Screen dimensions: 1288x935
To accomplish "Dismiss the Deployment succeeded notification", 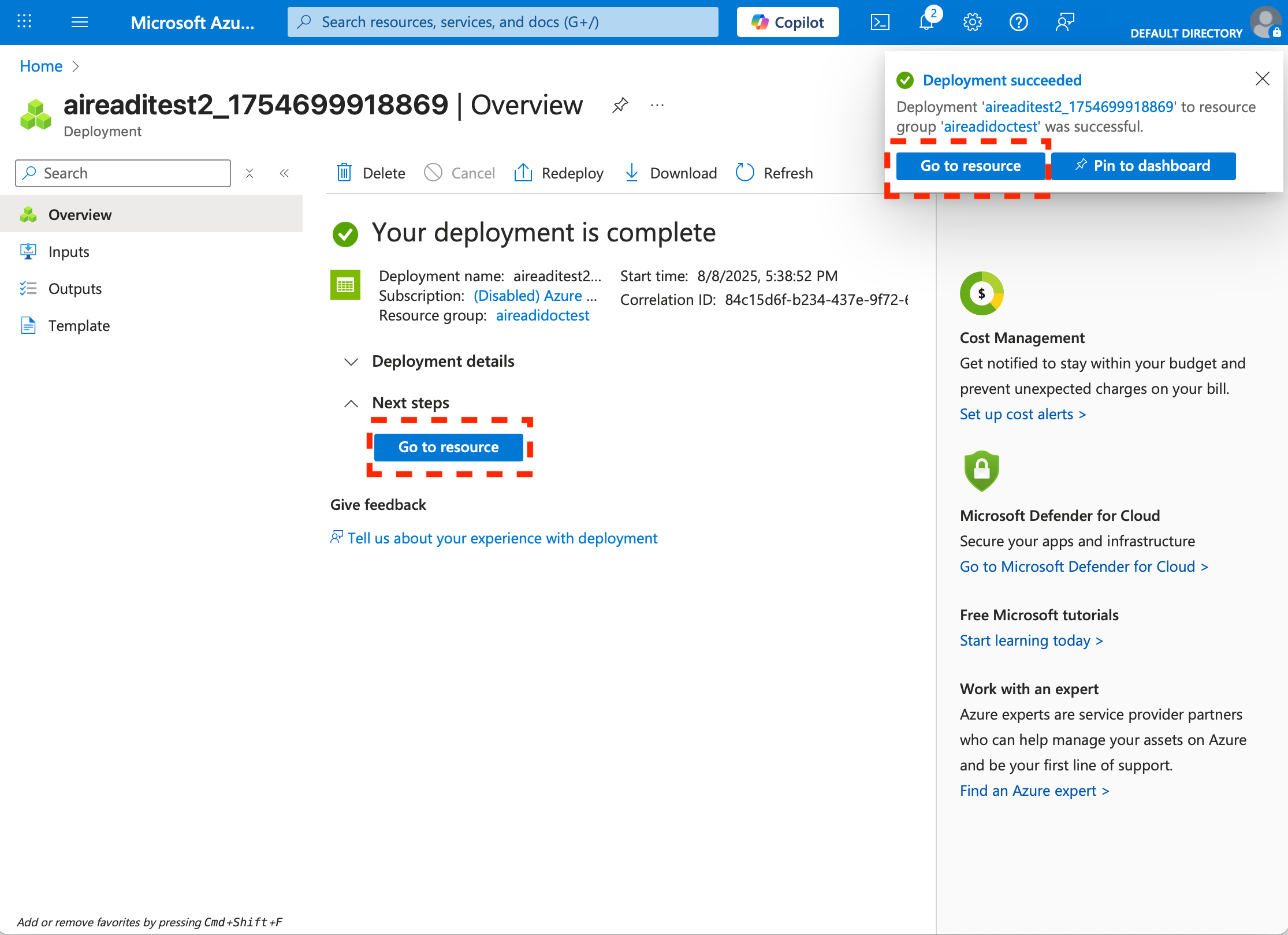I will [x=1262, y=79].
